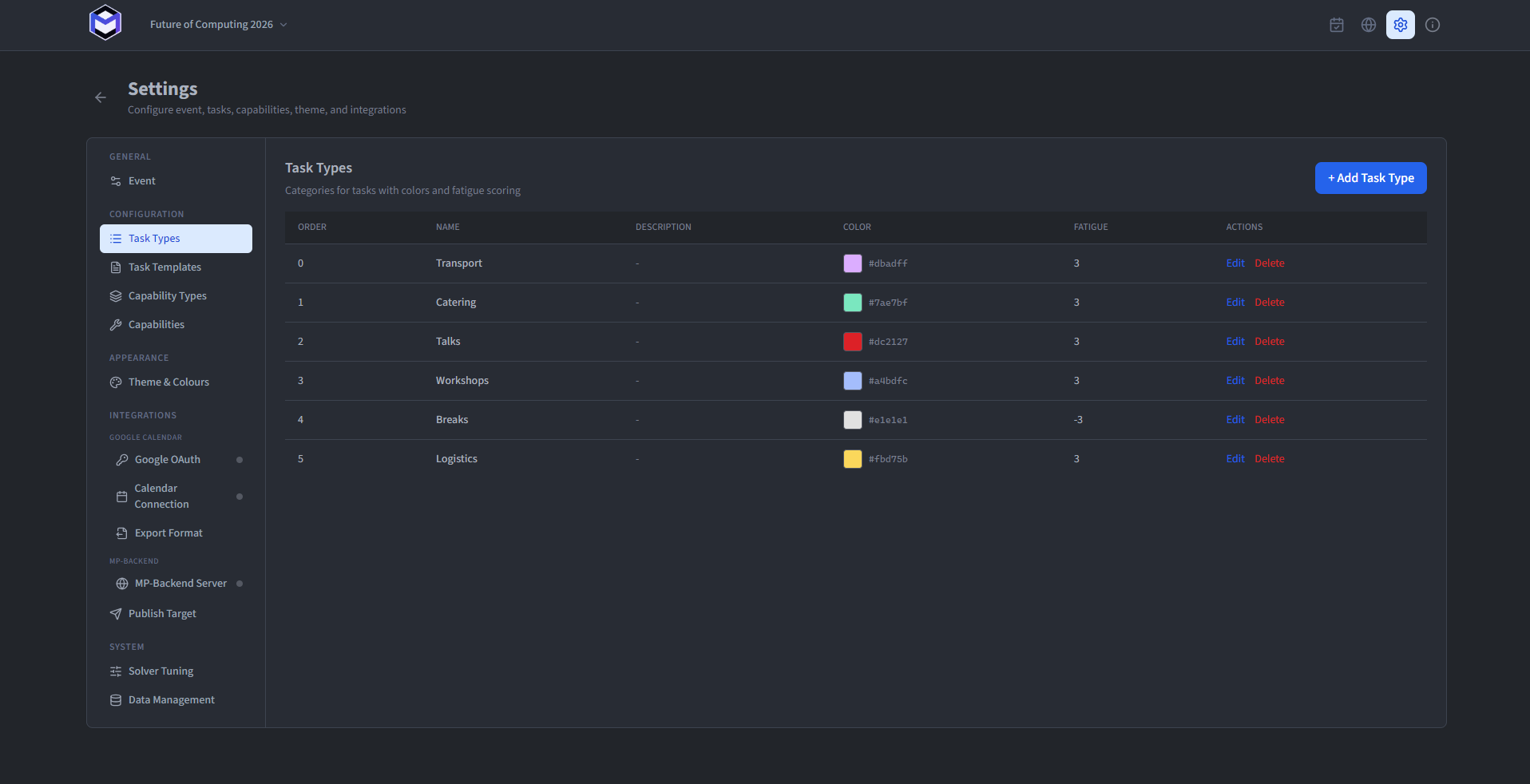Screen dimensions: 1530x784
Task: Click the ORDER column header
Action: click(x=312, y=228)
